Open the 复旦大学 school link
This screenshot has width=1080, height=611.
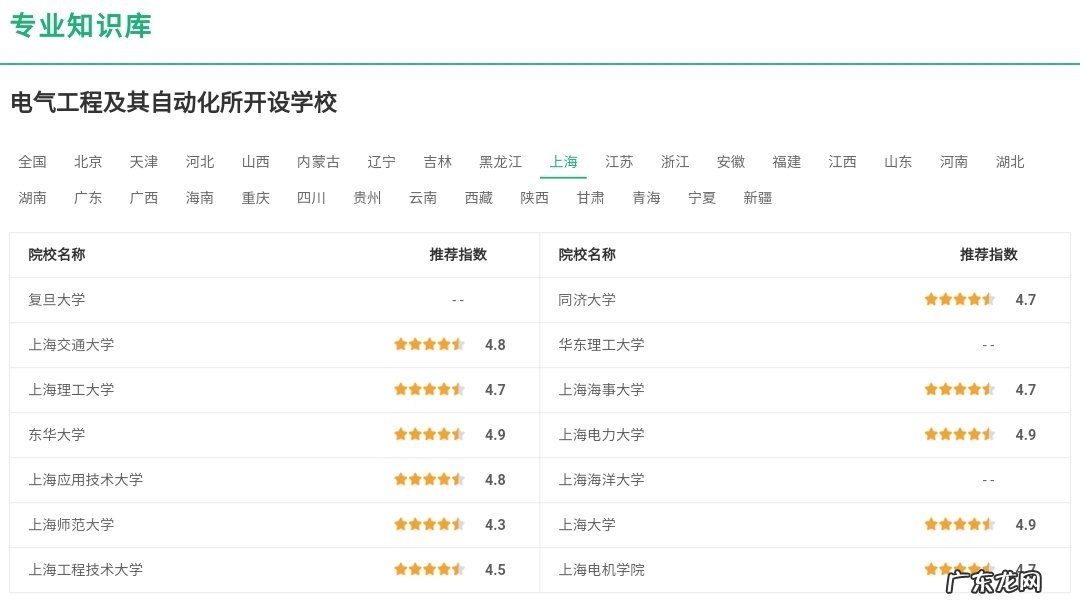click(x=55, y=299)
